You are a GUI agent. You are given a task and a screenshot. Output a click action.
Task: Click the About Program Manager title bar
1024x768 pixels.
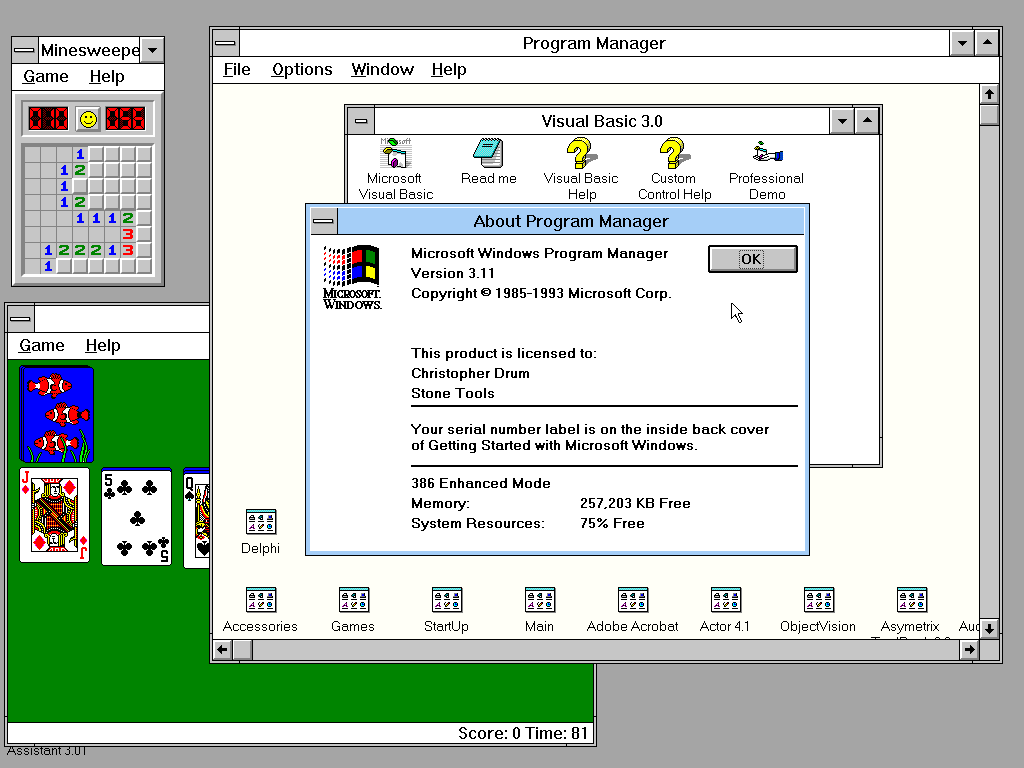[x=571, y=221]
